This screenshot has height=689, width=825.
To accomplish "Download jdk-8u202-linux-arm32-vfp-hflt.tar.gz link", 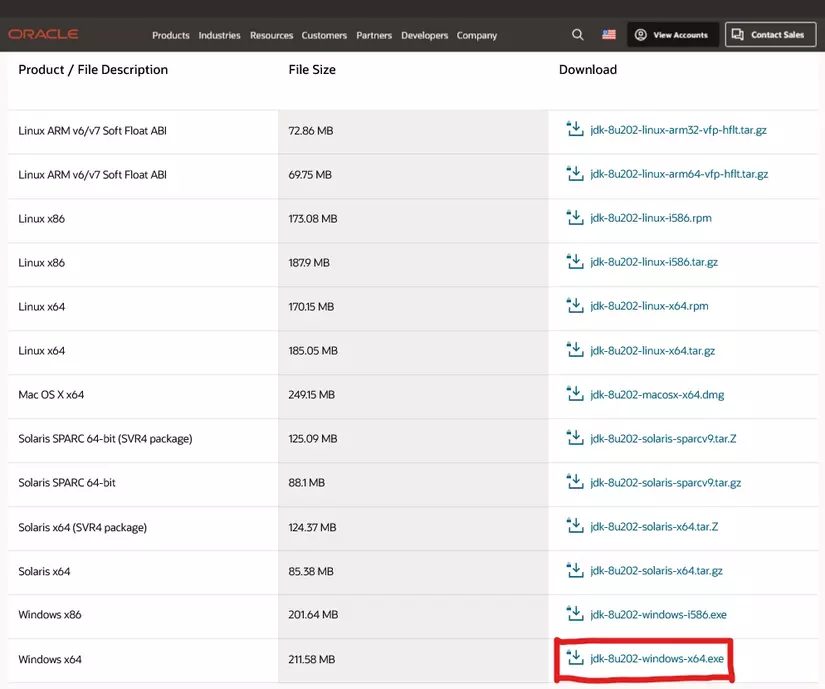I will [x=678, y=130].
